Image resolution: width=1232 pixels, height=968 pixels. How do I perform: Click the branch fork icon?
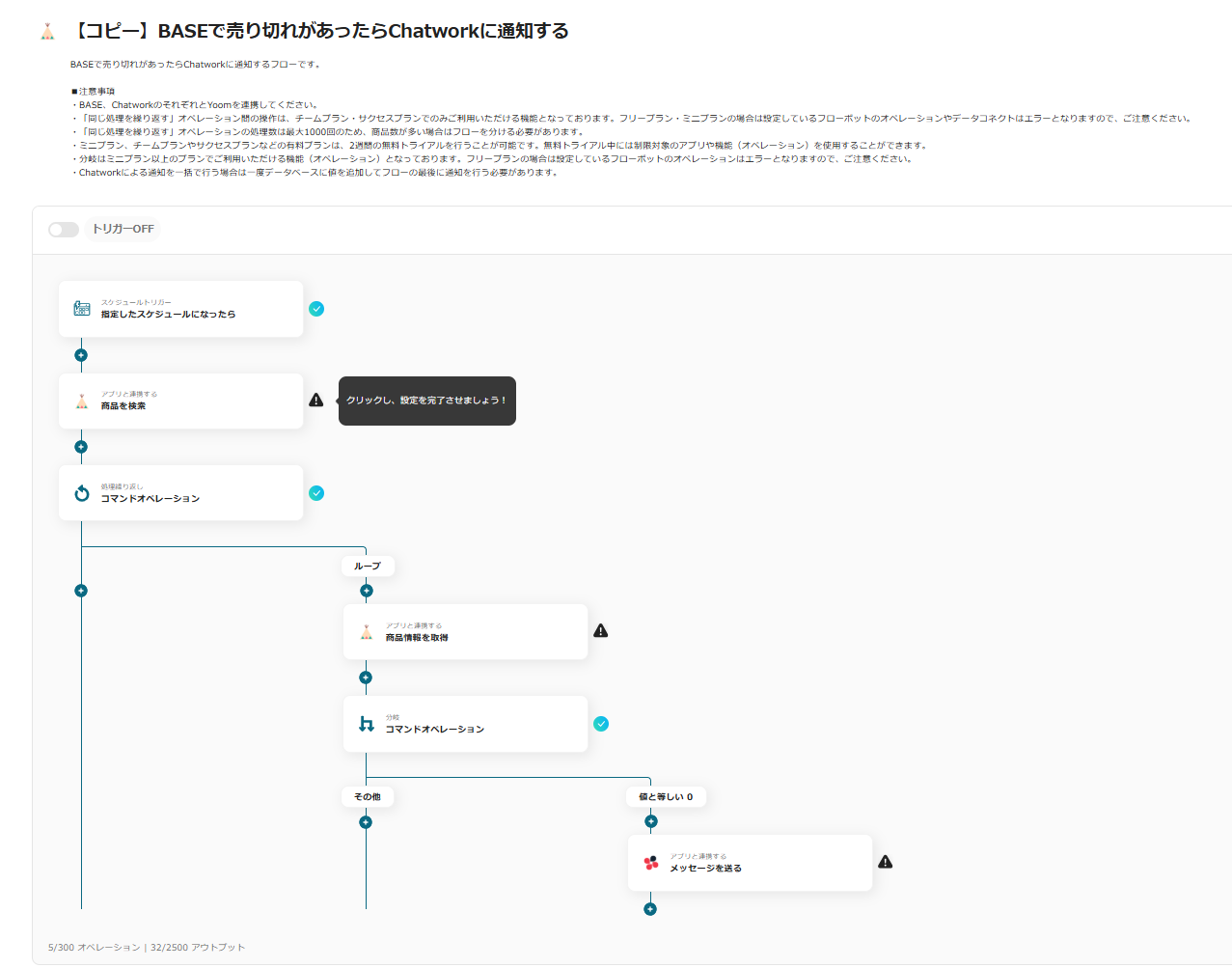click(367, 724)
